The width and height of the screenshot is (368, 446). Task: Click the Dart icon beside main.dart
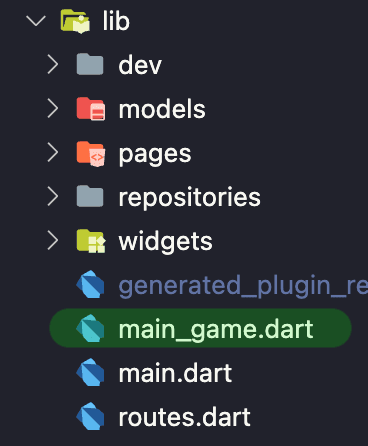click(x=90, y=372)
